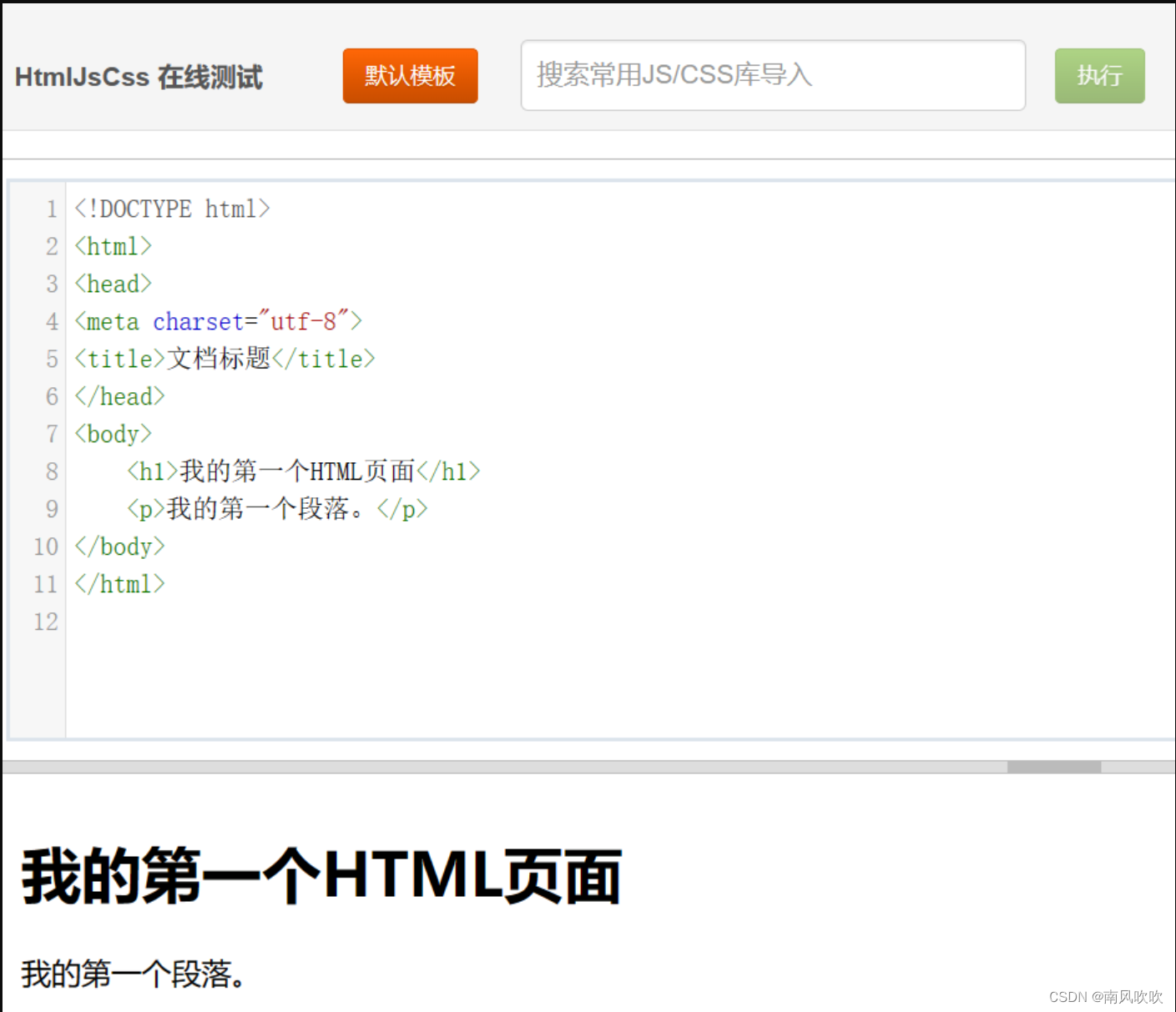Click line number 8 in gutter

point(52,471)
